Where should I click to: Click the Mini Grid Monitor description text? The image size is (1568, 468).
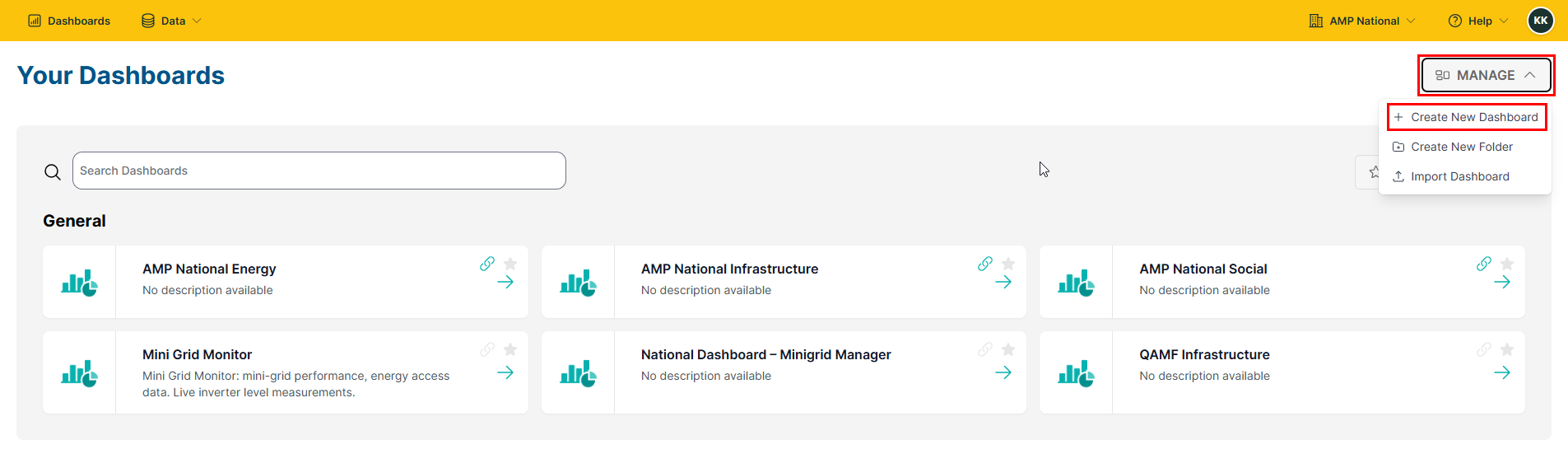[x=295, y=384]
